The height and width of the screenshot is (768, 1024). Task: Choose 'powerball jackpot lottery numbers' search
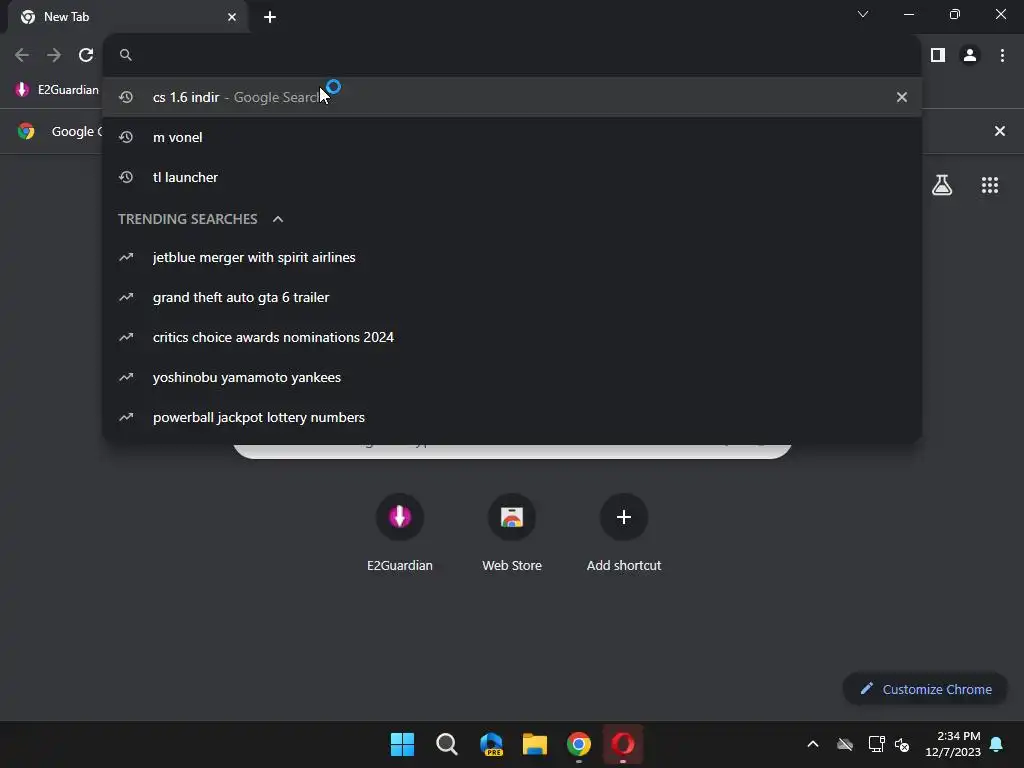[512, 417]
